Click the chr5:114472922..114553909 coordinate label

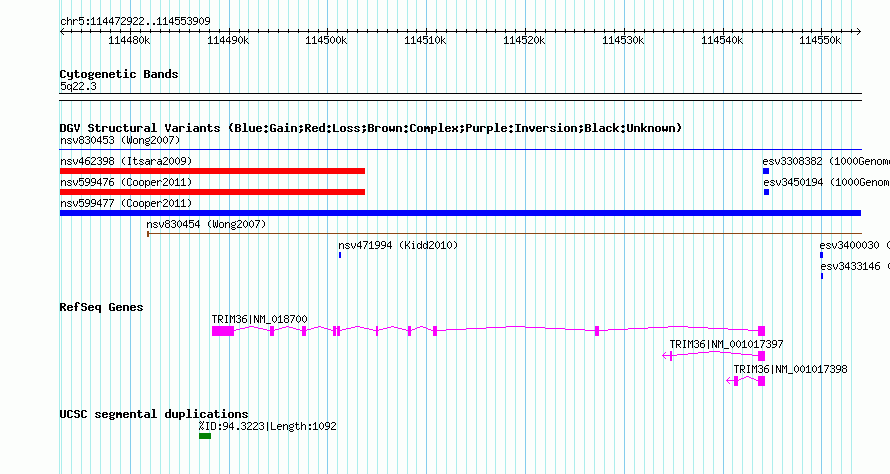click(x=135, y=21)
